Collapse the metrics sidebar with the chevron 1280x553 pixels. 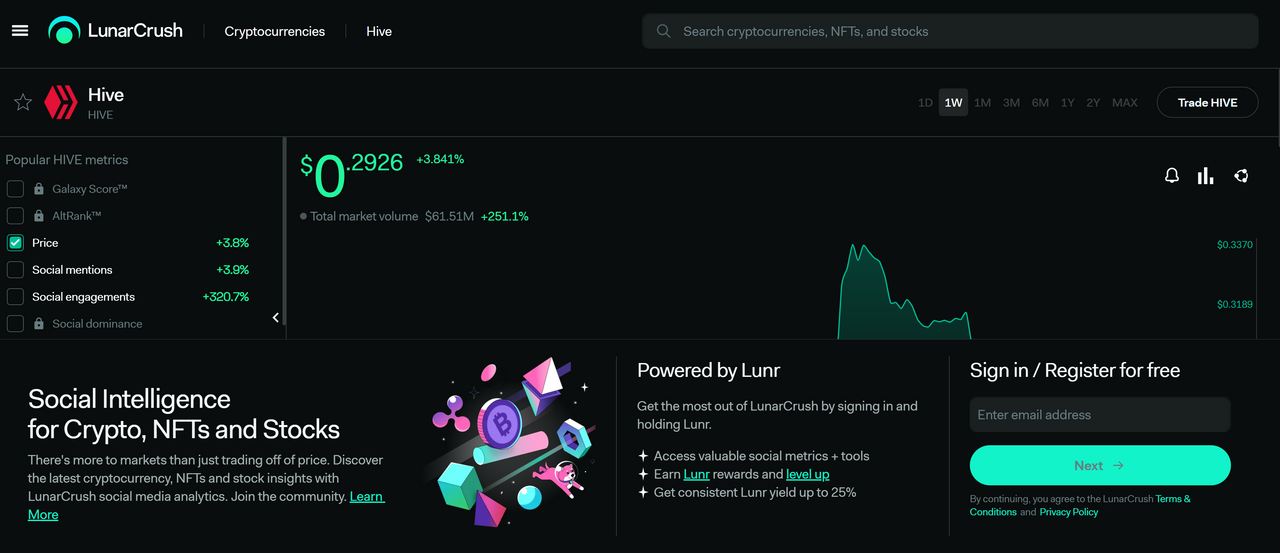tap(276, 318)
